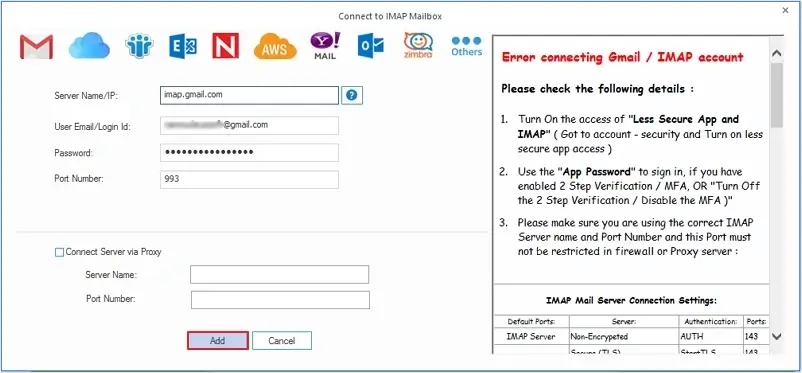Image resolution: width=802 pixels, height=373 pixels.
Task: Click the 'Non-Encrypted' table cell
Action: pos(624,337)
